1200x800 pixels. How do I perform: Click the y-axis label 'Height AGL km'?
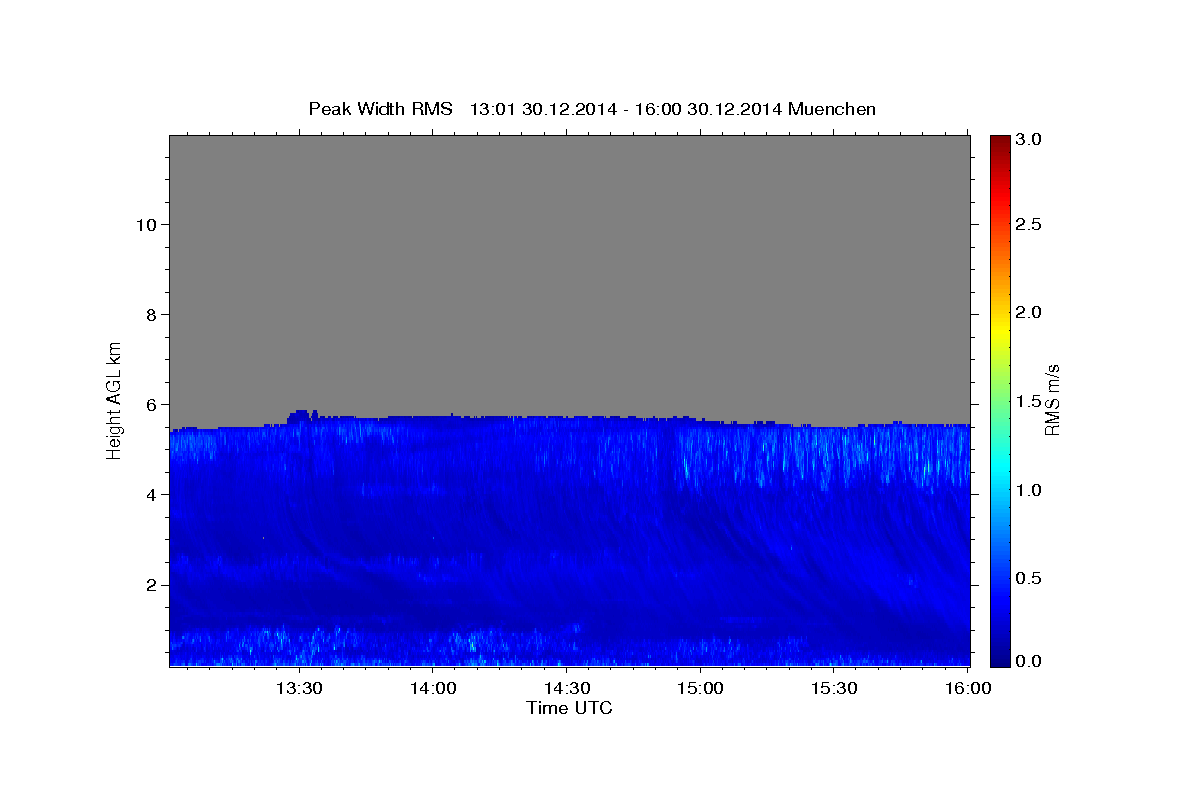pos(114,399)
